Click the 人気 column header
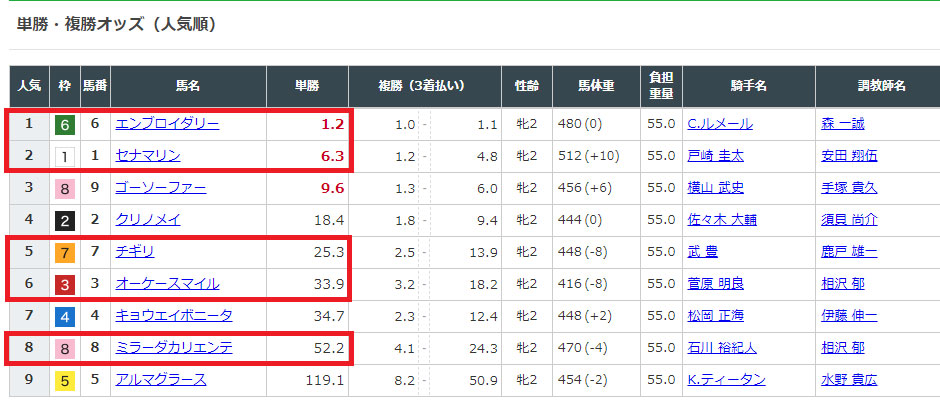Viewport: 940px width, 410px height. click(x=29, y=86)
